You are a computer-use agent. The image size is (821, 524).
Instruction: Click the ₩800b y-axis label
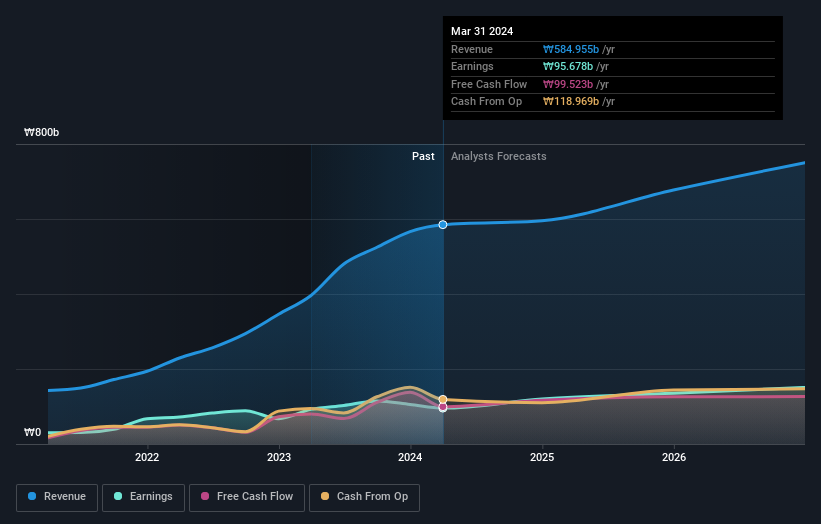41,132
